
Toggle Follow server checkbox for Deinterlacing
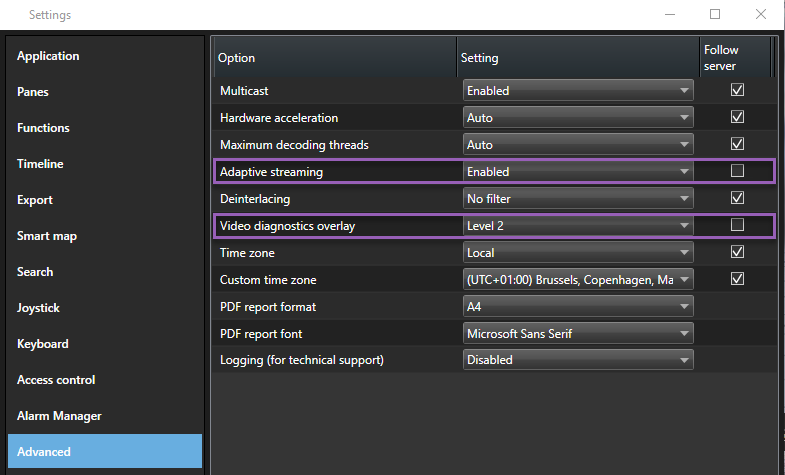tap(737, 198)
